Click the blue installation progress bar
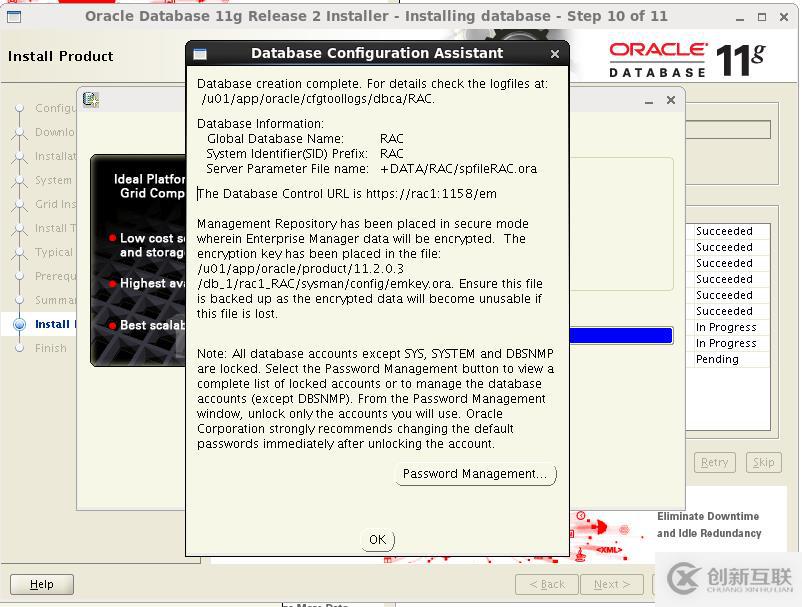The height and width of the screenshot is (607, 802). pos(621,335)
